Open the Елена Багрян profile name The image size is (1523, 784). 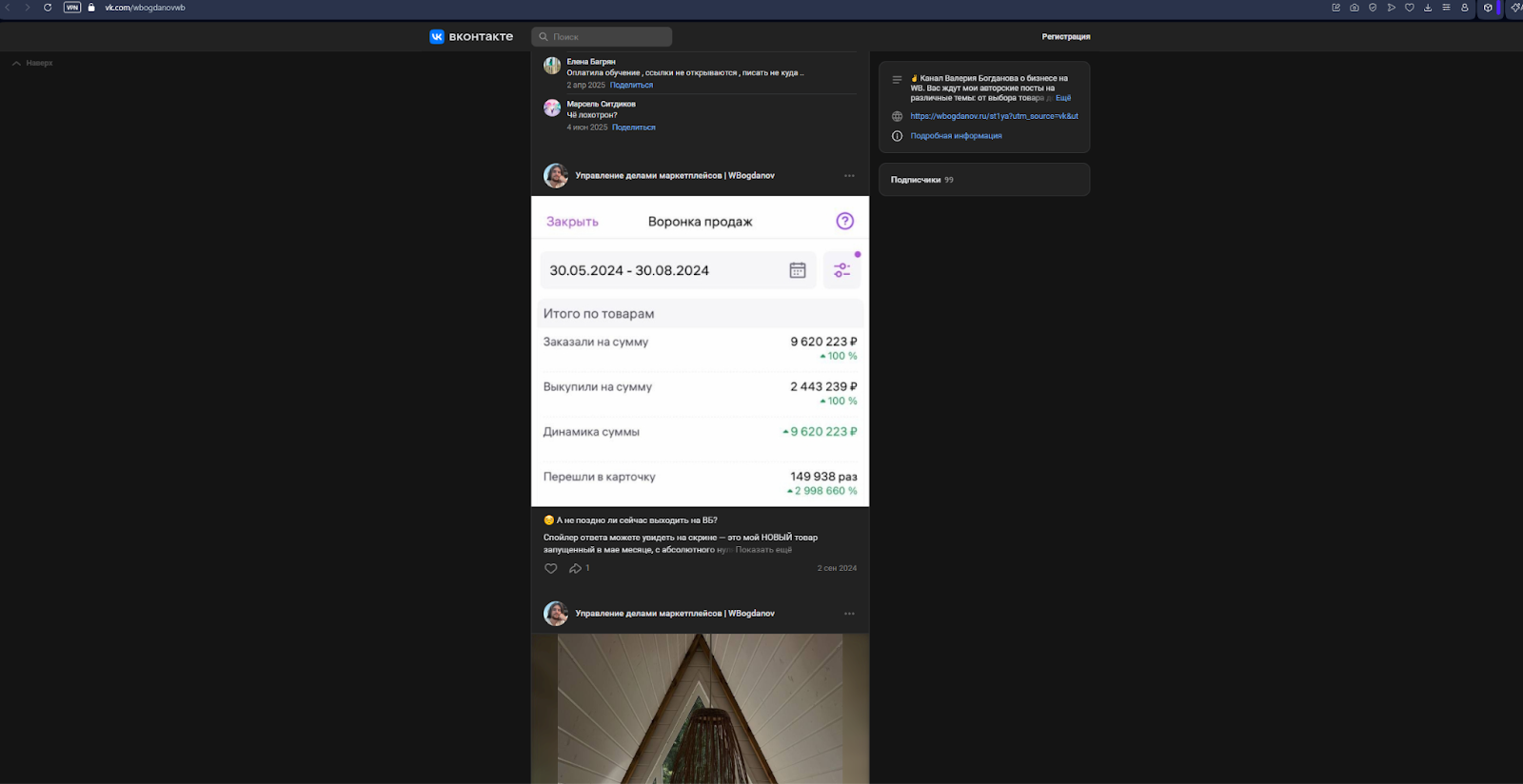(591, 62)
